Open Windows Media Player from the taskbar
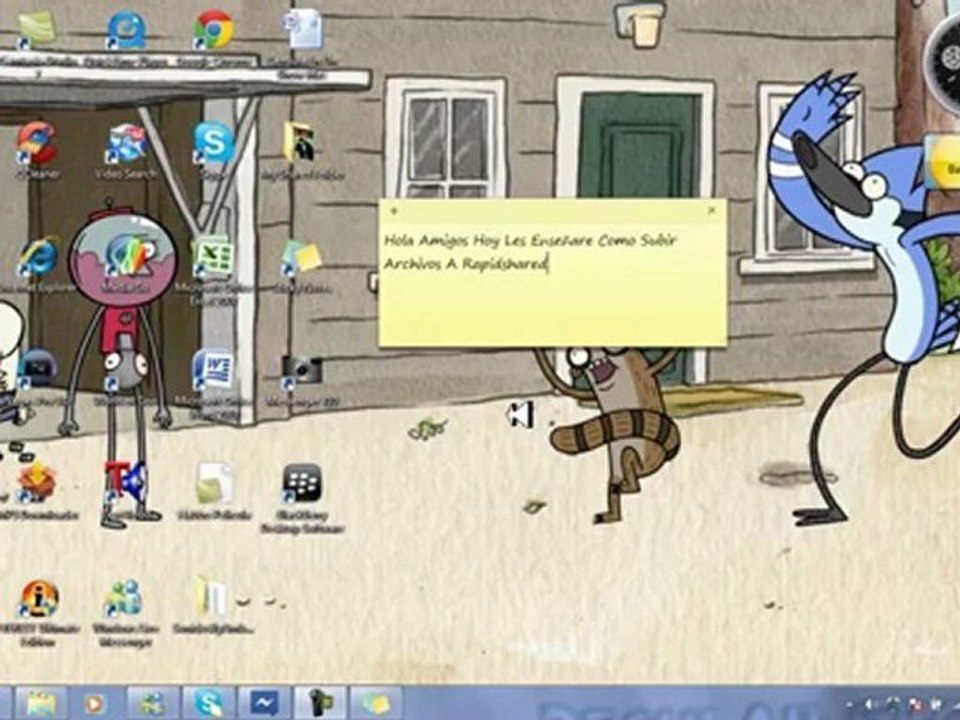 tap(93, 704)
